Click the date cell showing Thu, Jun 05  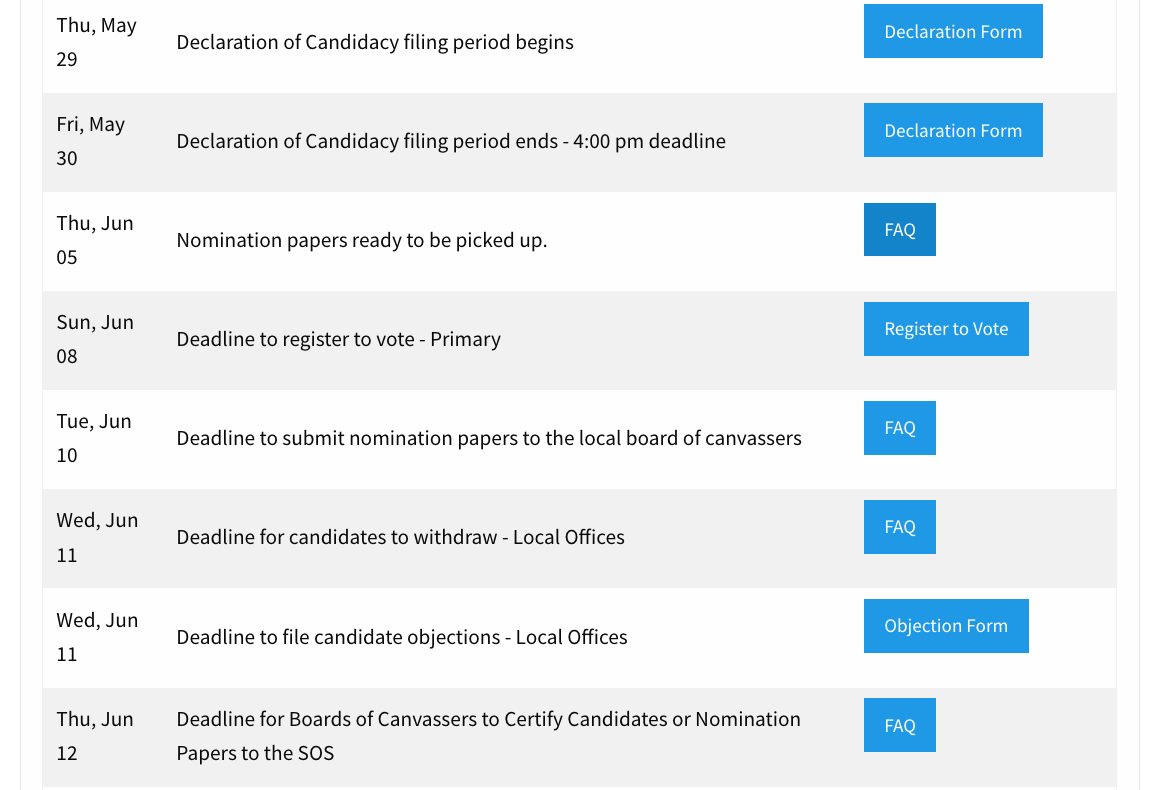(96, 240)
